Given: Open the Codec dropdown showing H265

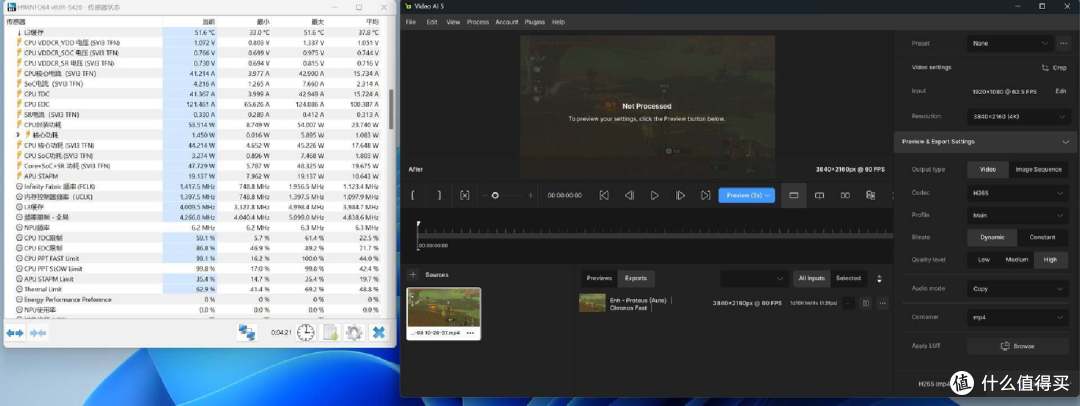Looking at the screenshot, I should click(x=1018, y=194).
